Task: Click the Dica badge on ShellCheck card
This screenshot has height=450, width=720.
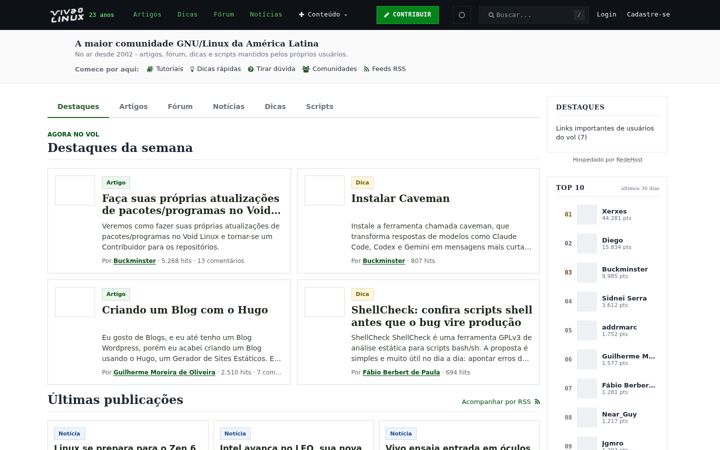Action: pyautogui.click(x=362, y=294)
